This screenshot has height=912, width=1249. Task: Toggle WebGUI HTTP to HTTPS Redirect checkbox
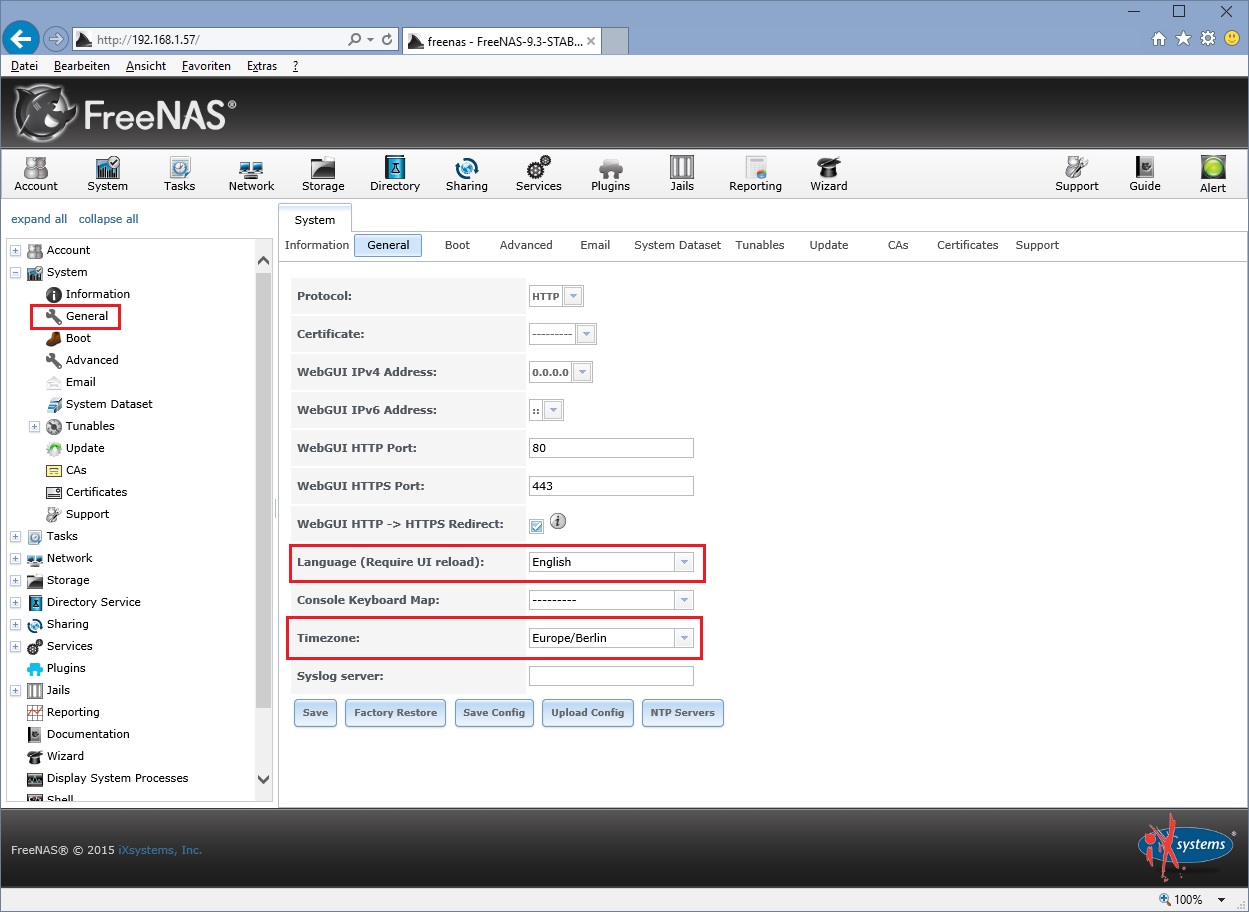[x=537, y=525]
